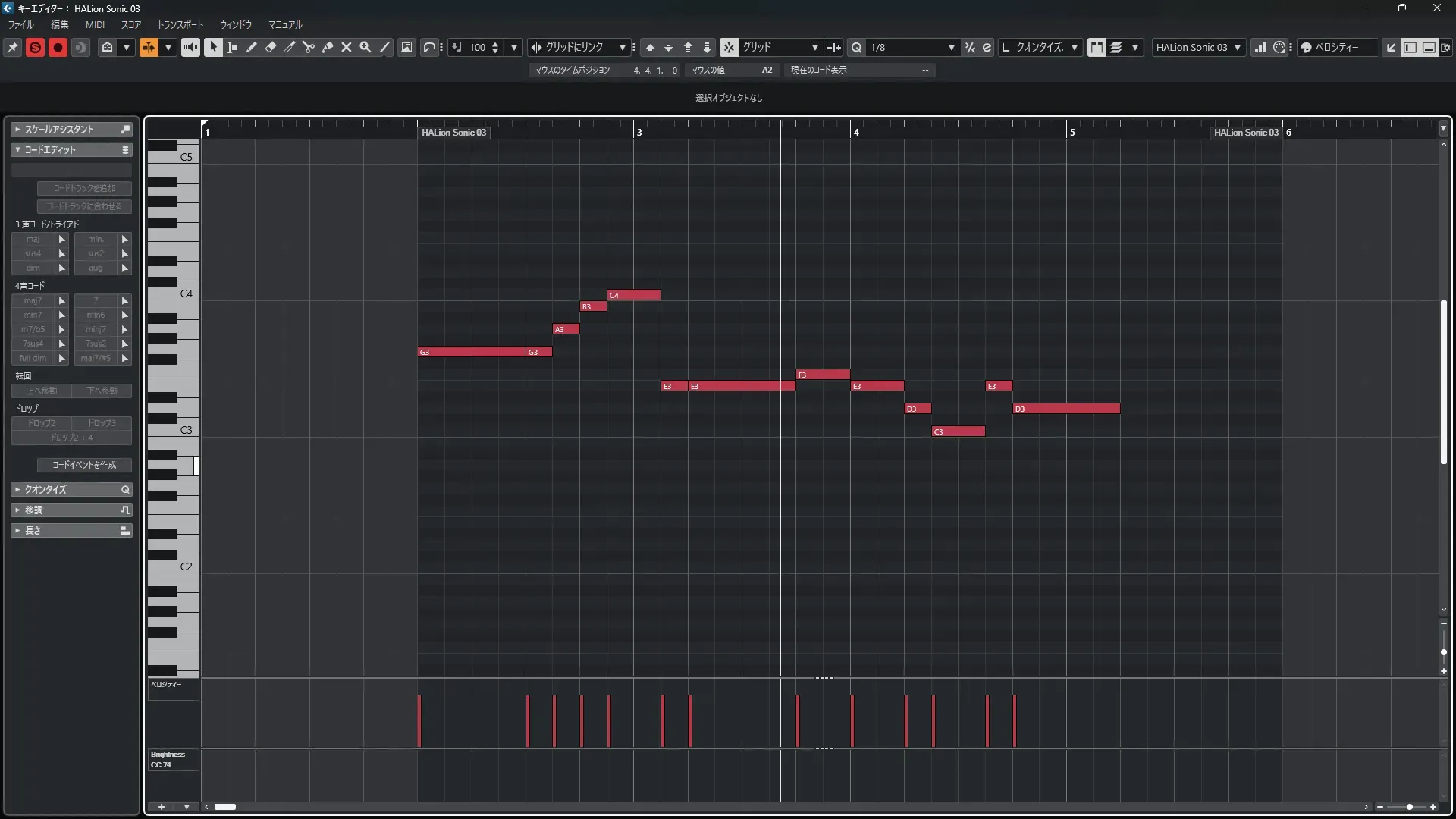
Task: Click the コードイベントを作成 button
Action: (x=84, y=465)
